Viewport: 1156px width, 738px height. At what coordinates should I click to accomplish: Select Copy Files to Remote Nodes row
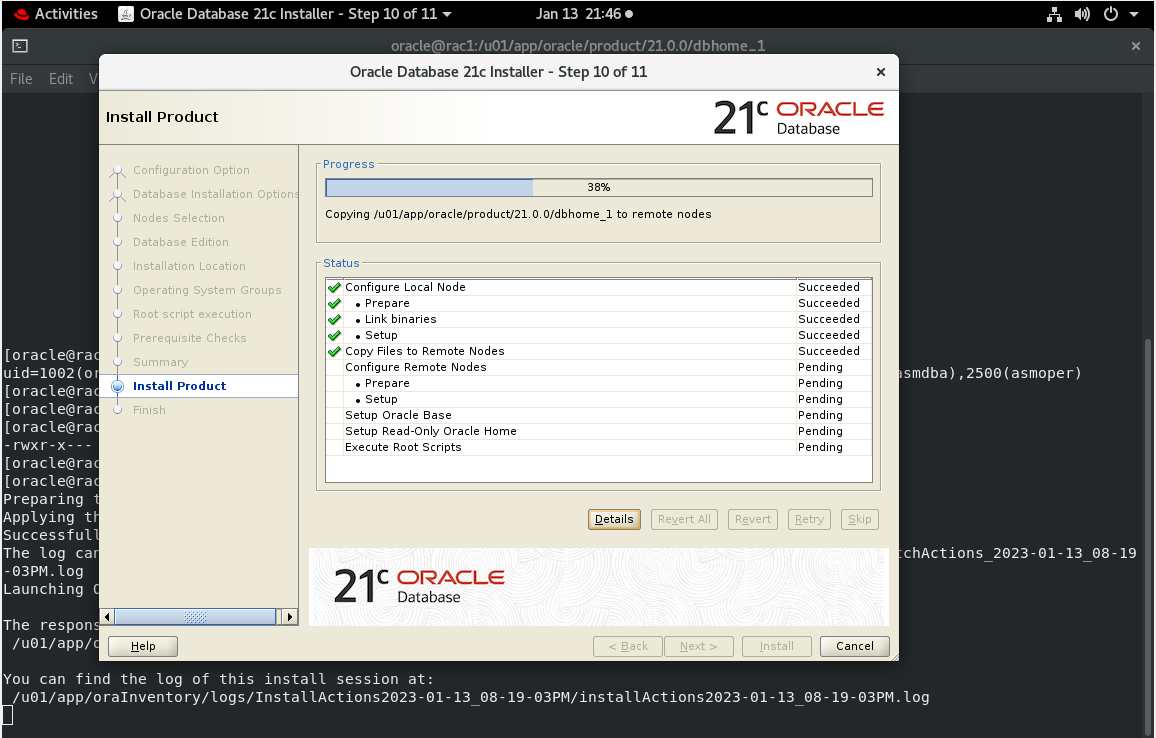(599, 351)
